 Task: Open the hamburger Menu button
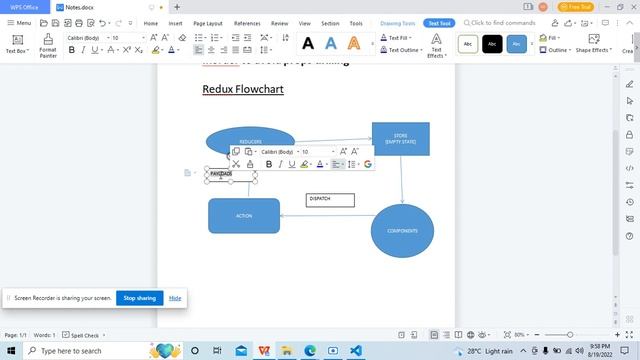19,23
